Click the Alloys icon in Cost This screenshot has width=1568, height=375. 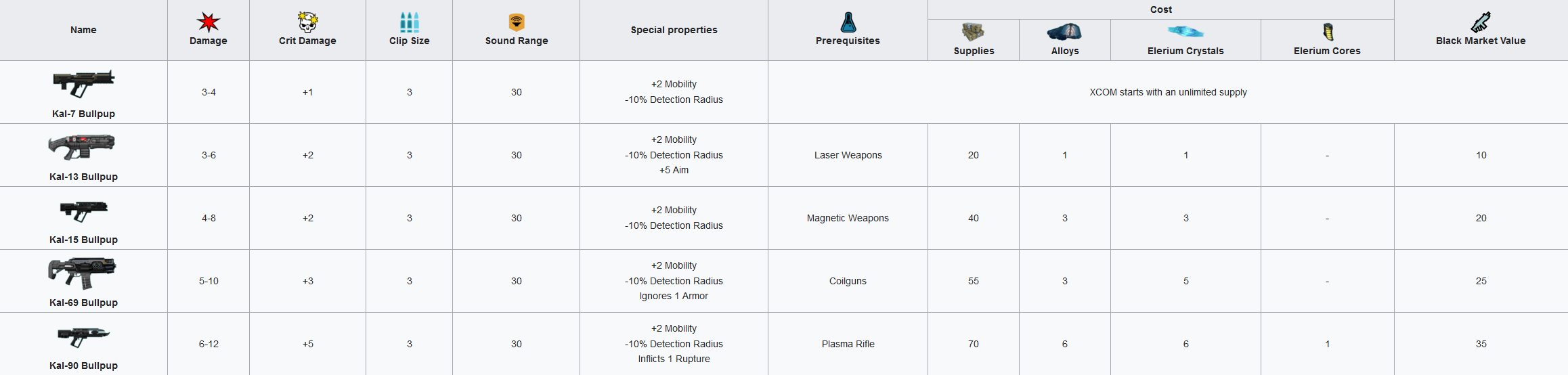point(1064,32)
